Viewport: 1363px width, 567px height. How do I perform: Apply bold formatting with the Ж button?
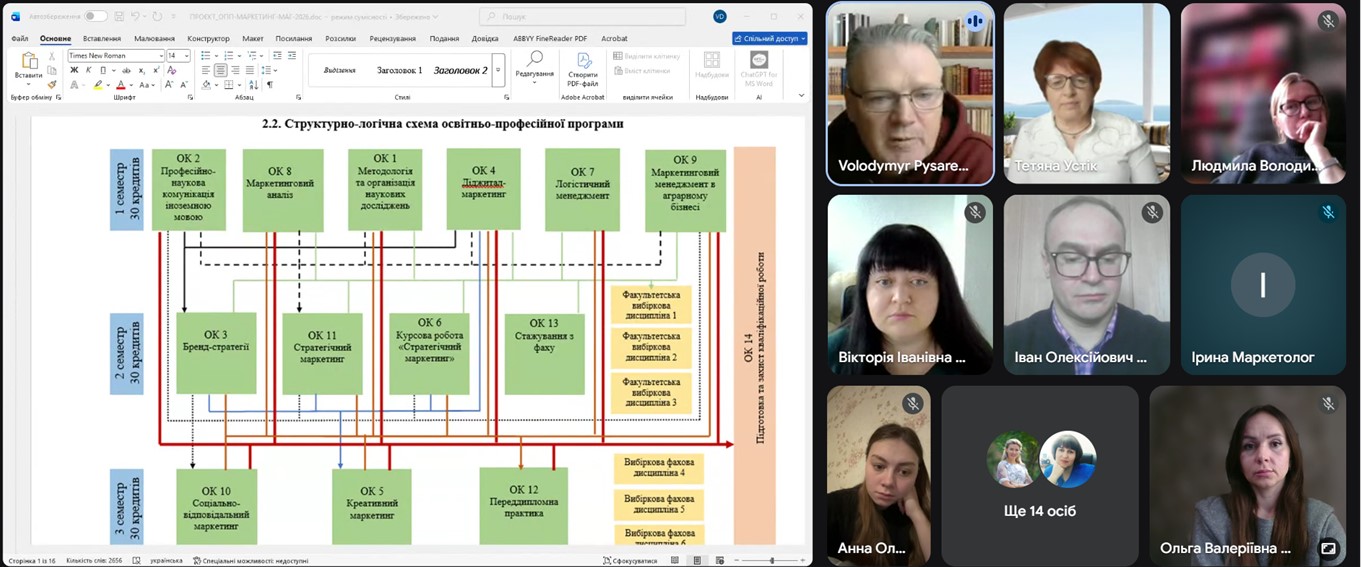74,70
